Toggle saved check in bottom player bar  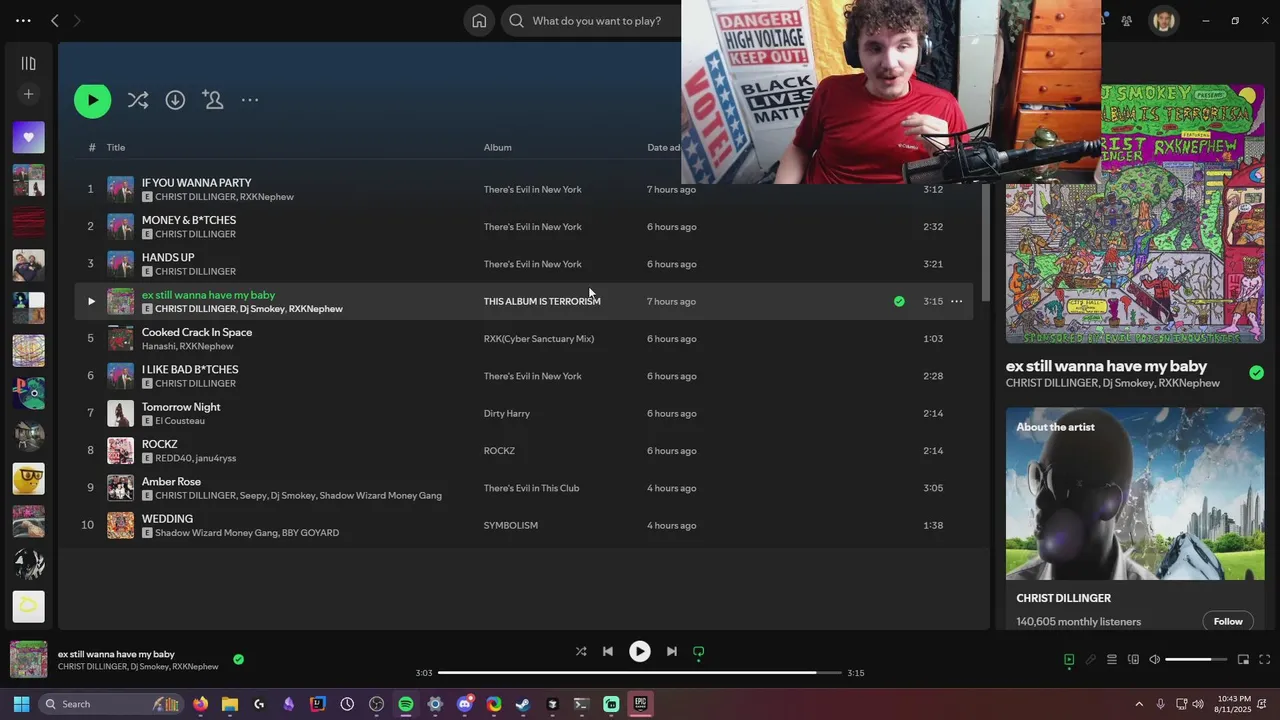point(238,659)
